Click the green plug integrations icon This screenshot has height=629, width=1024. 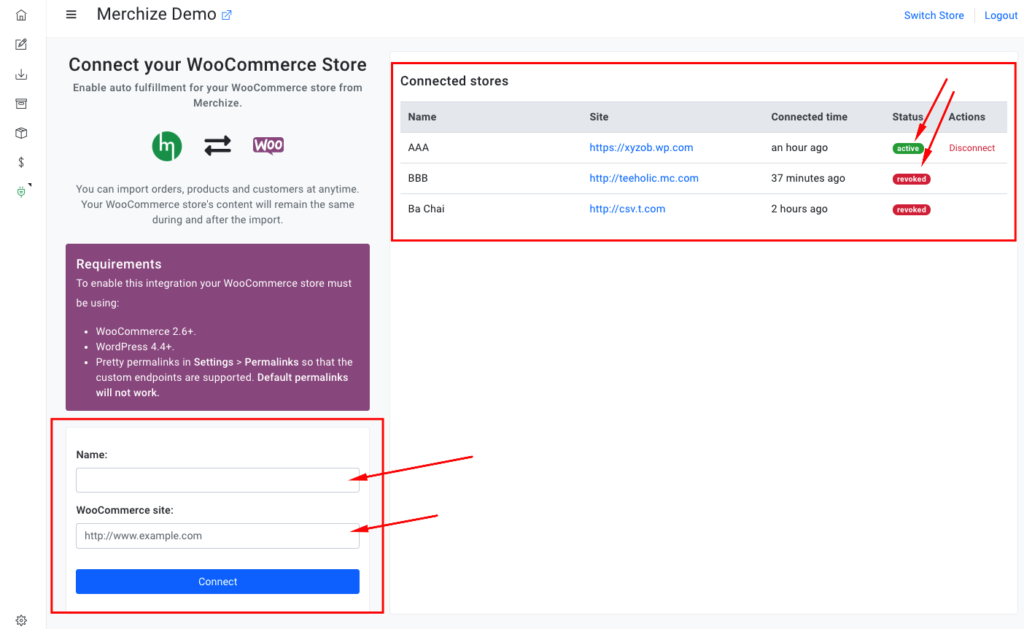[x=21, y=191]
